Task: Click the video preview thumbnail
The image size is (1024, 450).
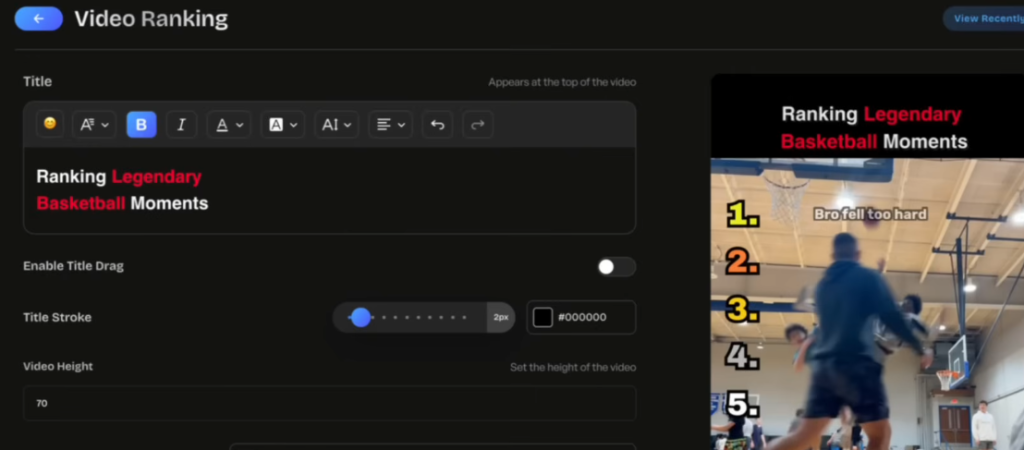Action: (867, 300)
